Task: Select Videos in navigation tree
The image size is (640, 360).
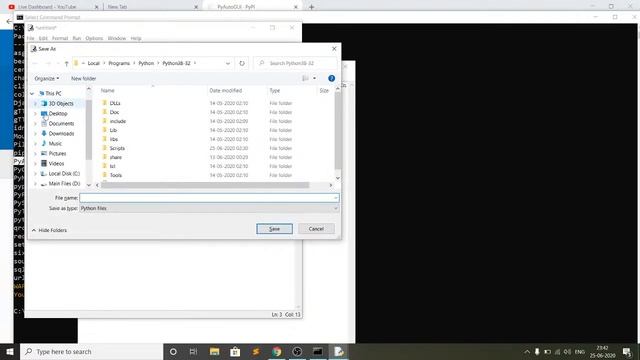Action: coord(56,164)
